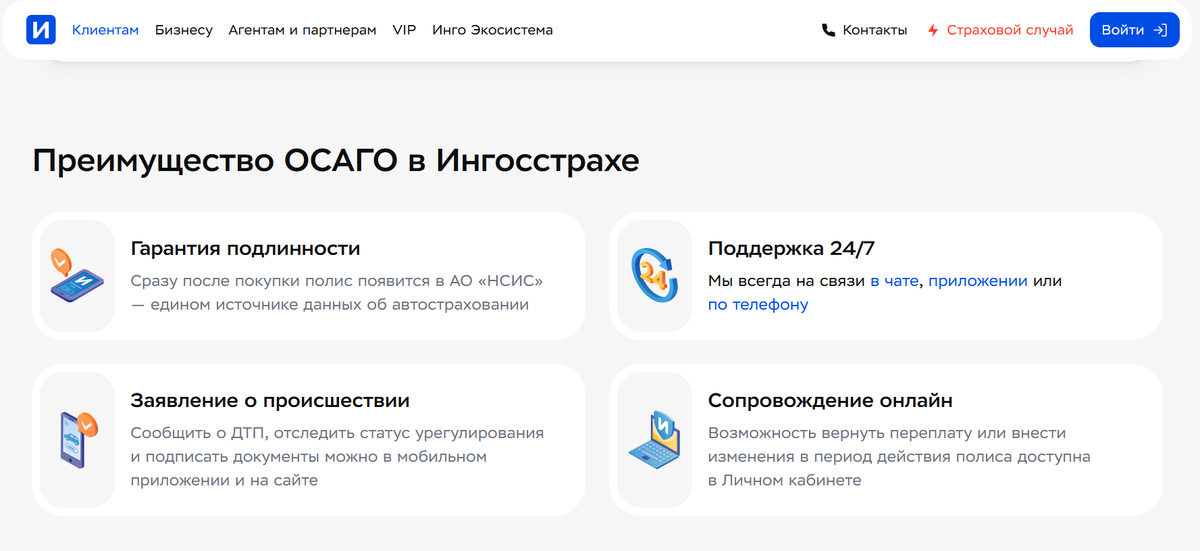Click heading 'Преимущество ОСАГО в Ингосстрахе'
1200x551 pixels.
tap(336, 161)
